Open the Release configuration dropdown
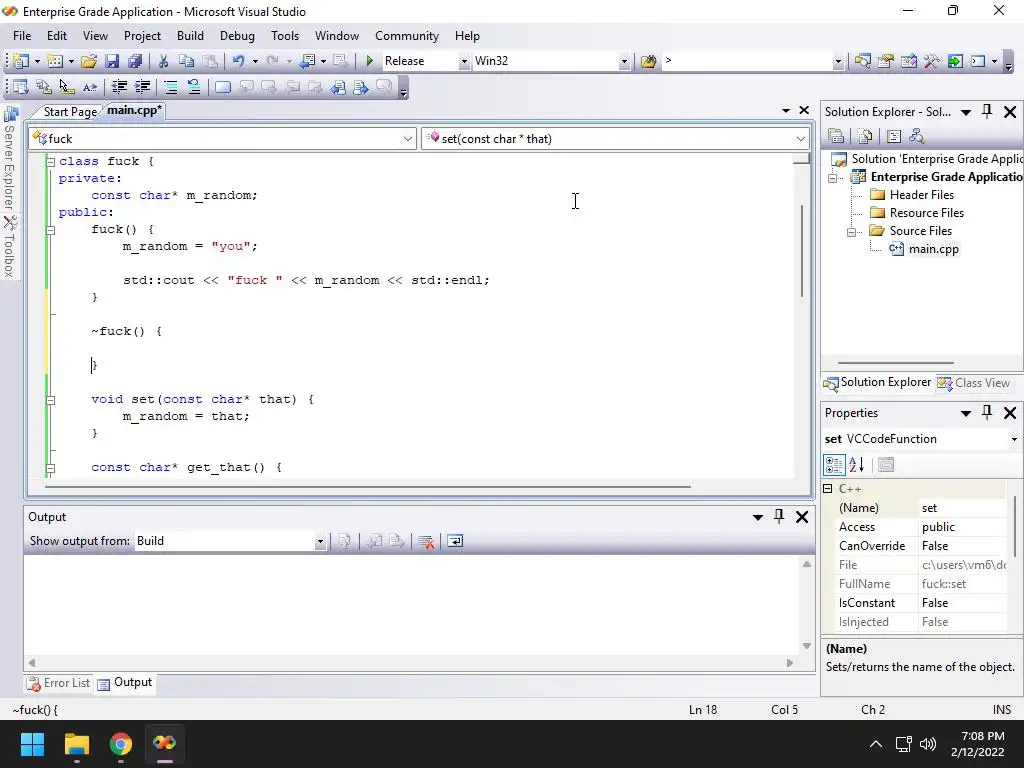Screen dimensions: 1024x768 [464, 61]
